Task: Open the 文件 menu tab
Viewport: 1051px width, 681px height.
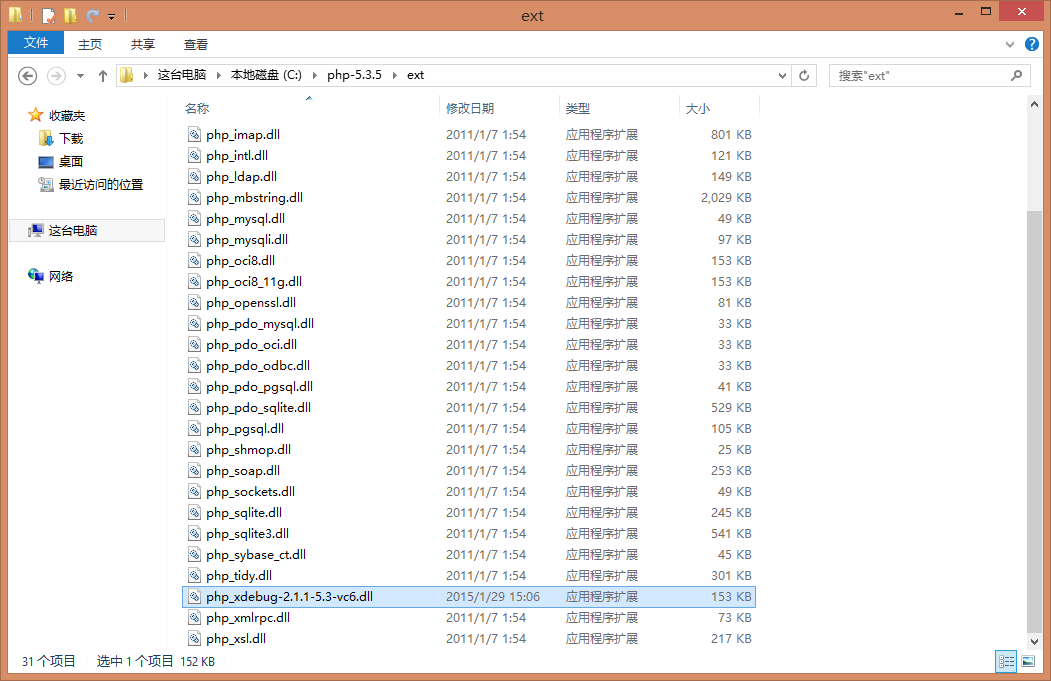Action: coord(36,43)
